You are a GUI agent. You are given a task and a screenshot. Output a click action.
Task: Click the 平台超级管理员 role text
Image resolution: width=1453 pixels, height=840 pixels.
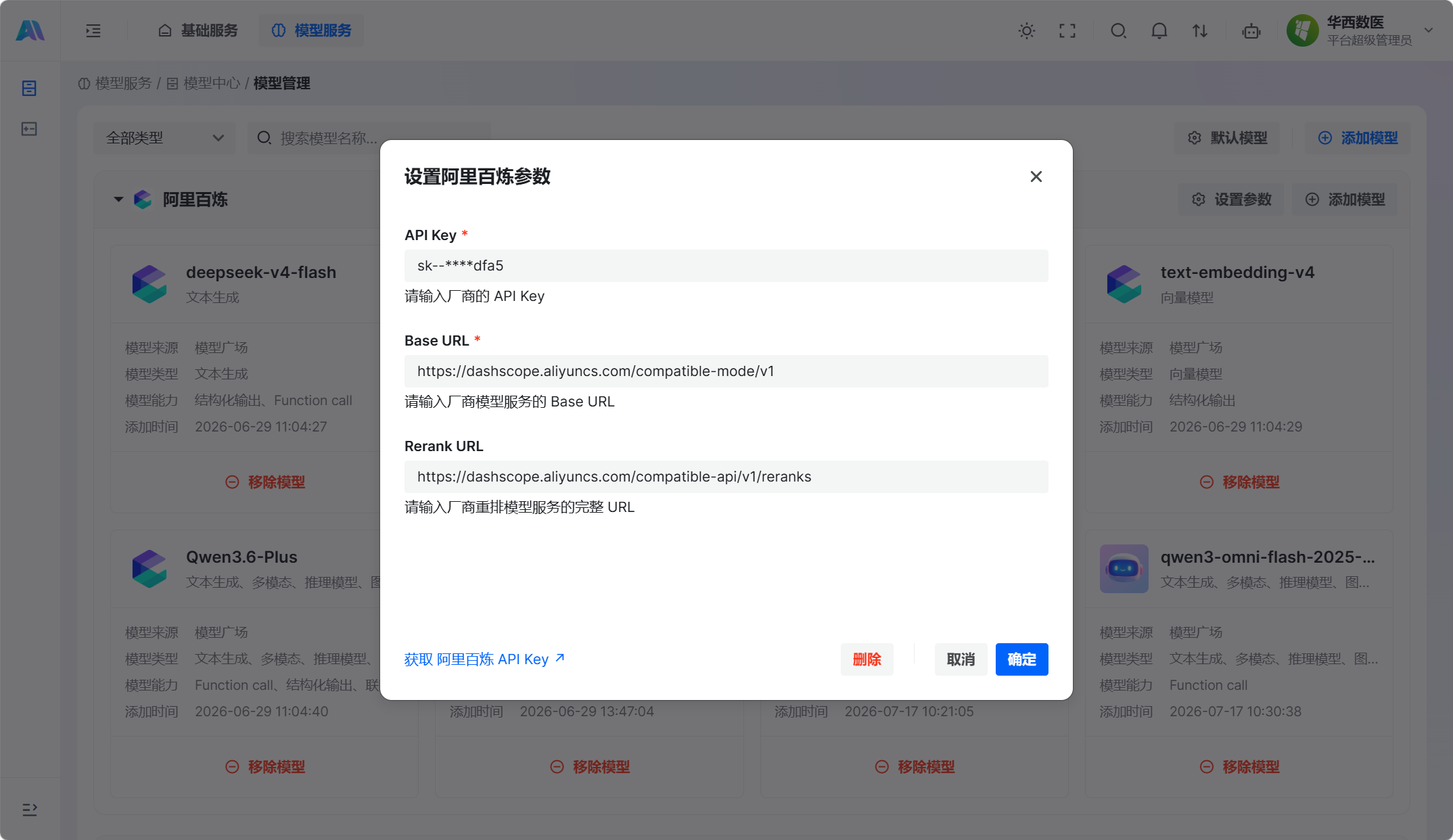coord(1369,41)
